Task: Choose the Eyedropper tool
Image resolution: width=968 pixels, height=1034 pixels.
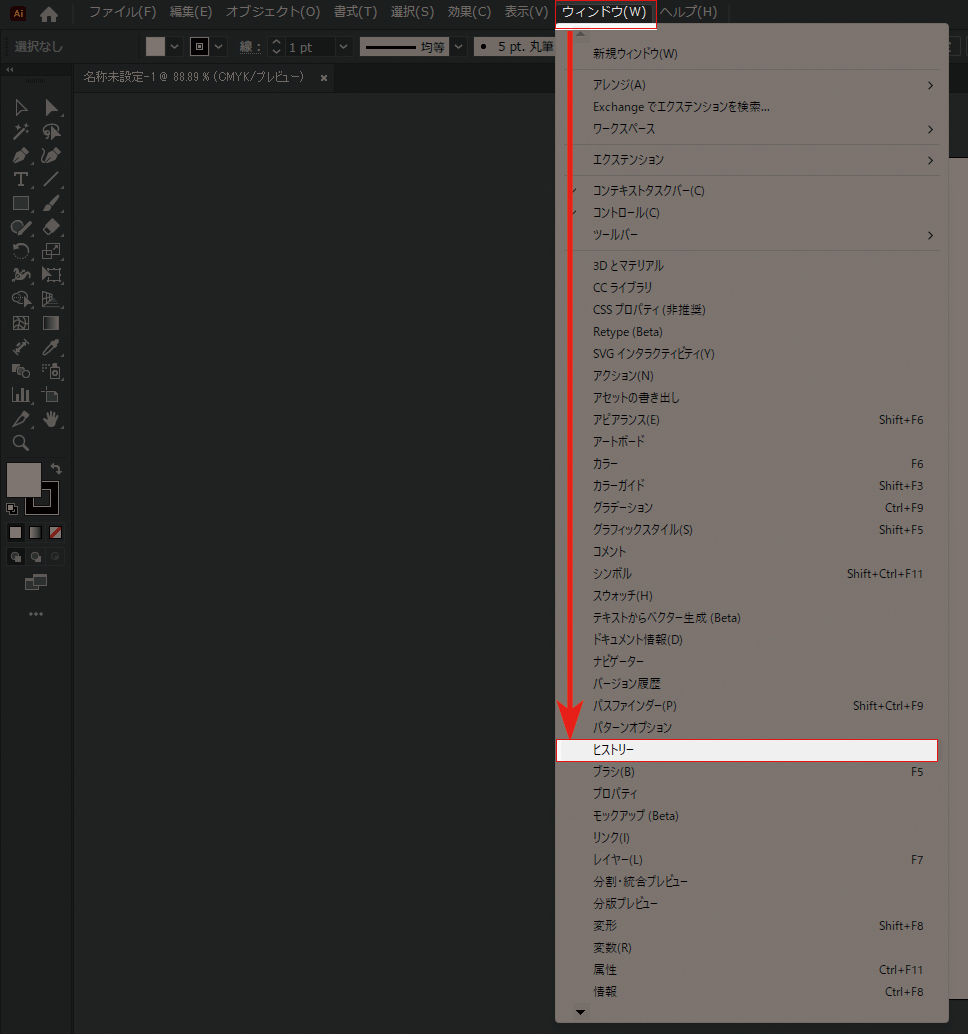Action: click(x=52, y=347)
